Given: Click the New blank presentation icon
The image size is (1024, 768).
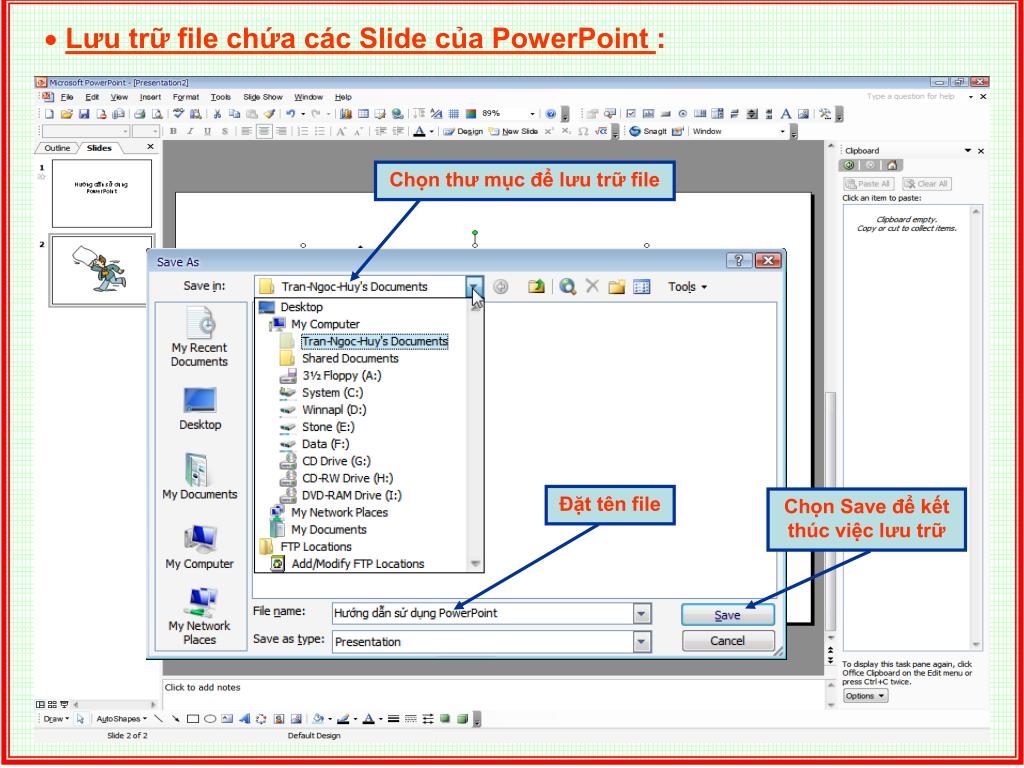Looking at the screenshot, I should pos(49,114).
